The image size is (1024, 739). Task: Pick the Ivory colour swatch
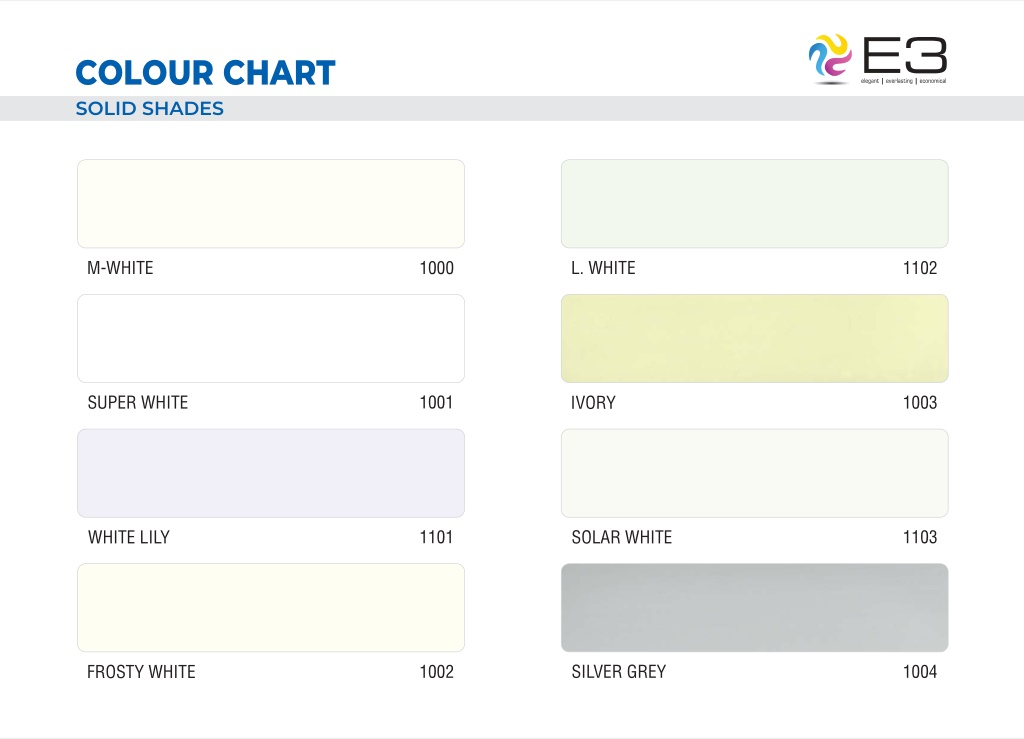click(x=754, y=338)
